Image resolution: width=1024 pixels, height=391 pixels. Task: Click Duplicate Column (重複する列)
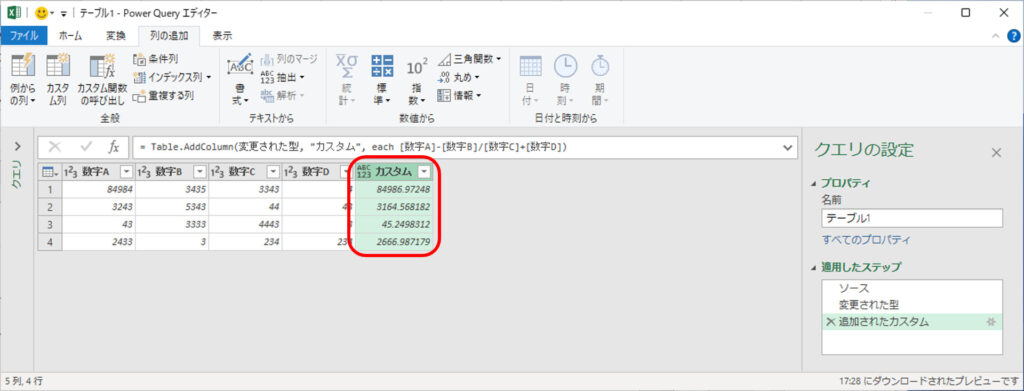pos(163,96)
